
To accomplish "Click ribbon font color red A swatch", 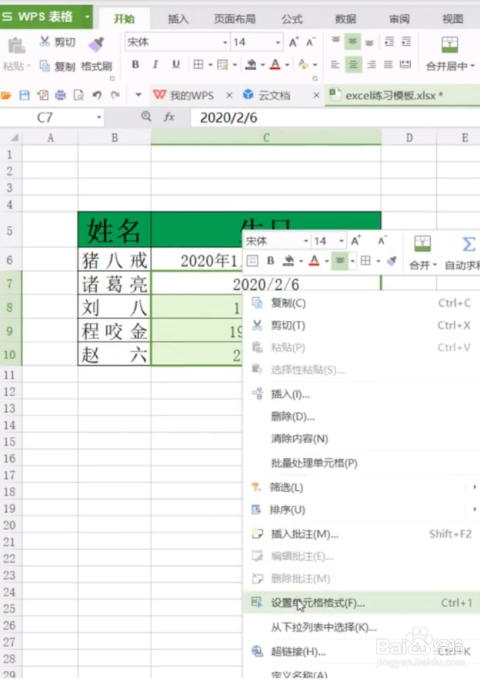I will pyautogui.click(x=275, y=65).
